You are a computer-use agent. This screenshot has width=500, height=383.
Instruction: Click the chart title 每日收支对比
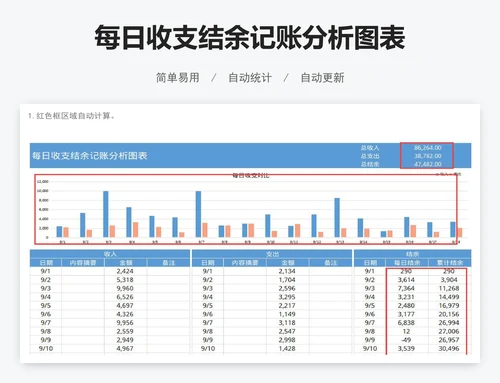click(250, 175)
